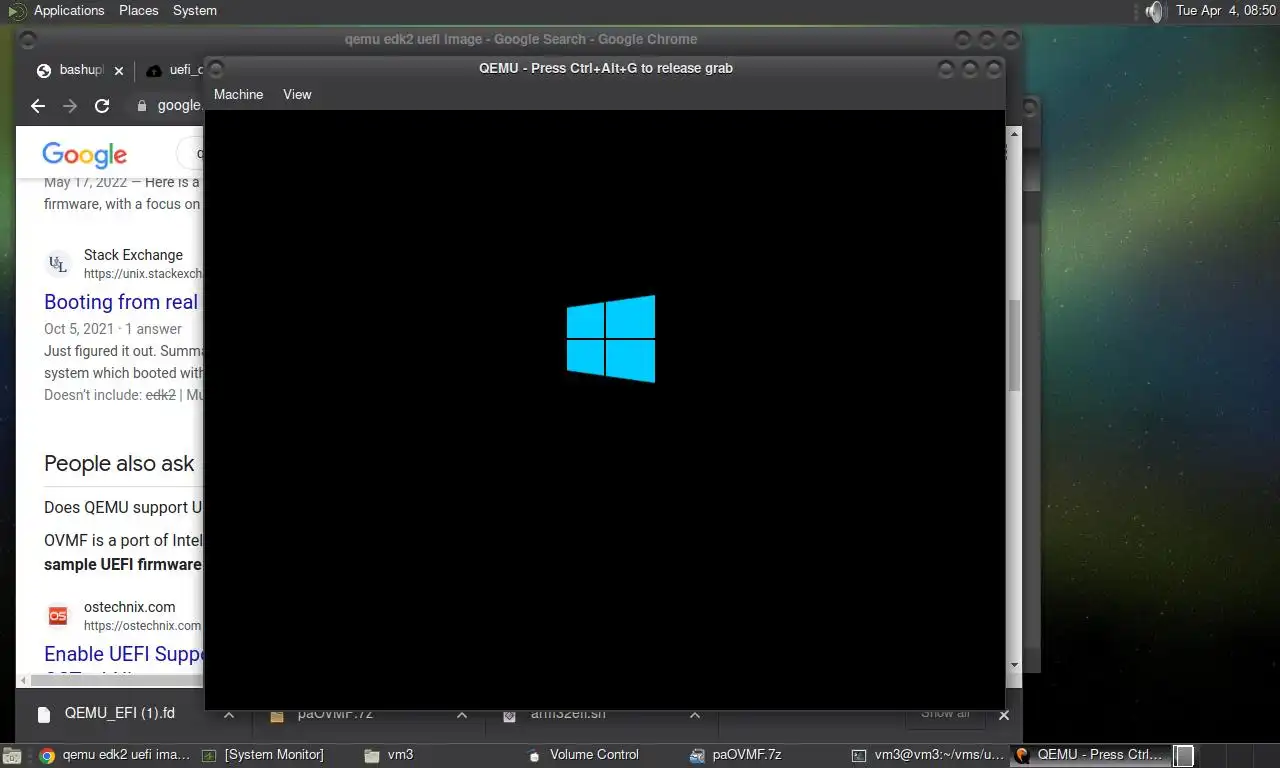Click the lock icon in Chrome address bar

[x=142, y=105]
